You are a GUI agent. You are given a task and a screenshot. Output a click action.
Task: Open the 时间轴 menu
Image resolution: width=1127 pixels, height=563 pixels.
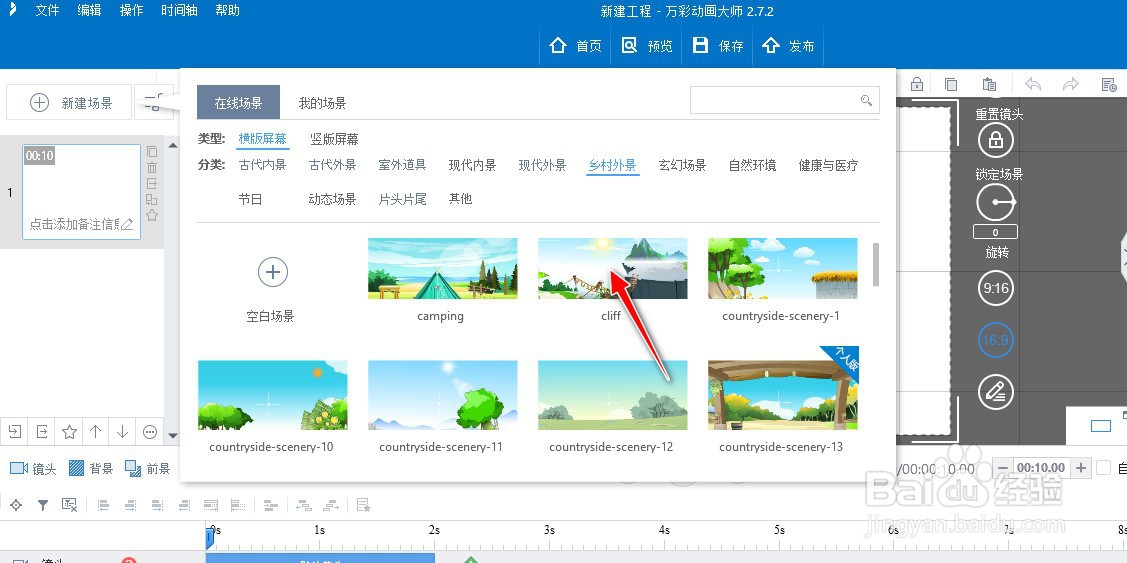pos(179,11)
